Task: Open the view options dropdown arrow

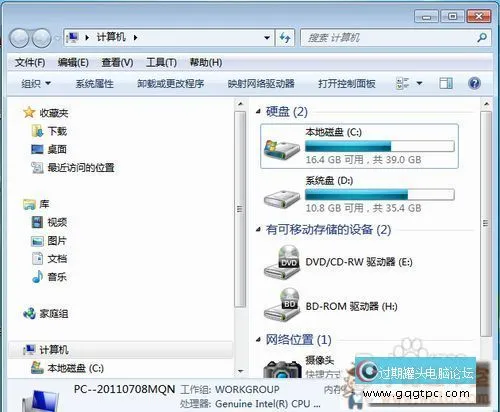Action: tap(419, 83)
